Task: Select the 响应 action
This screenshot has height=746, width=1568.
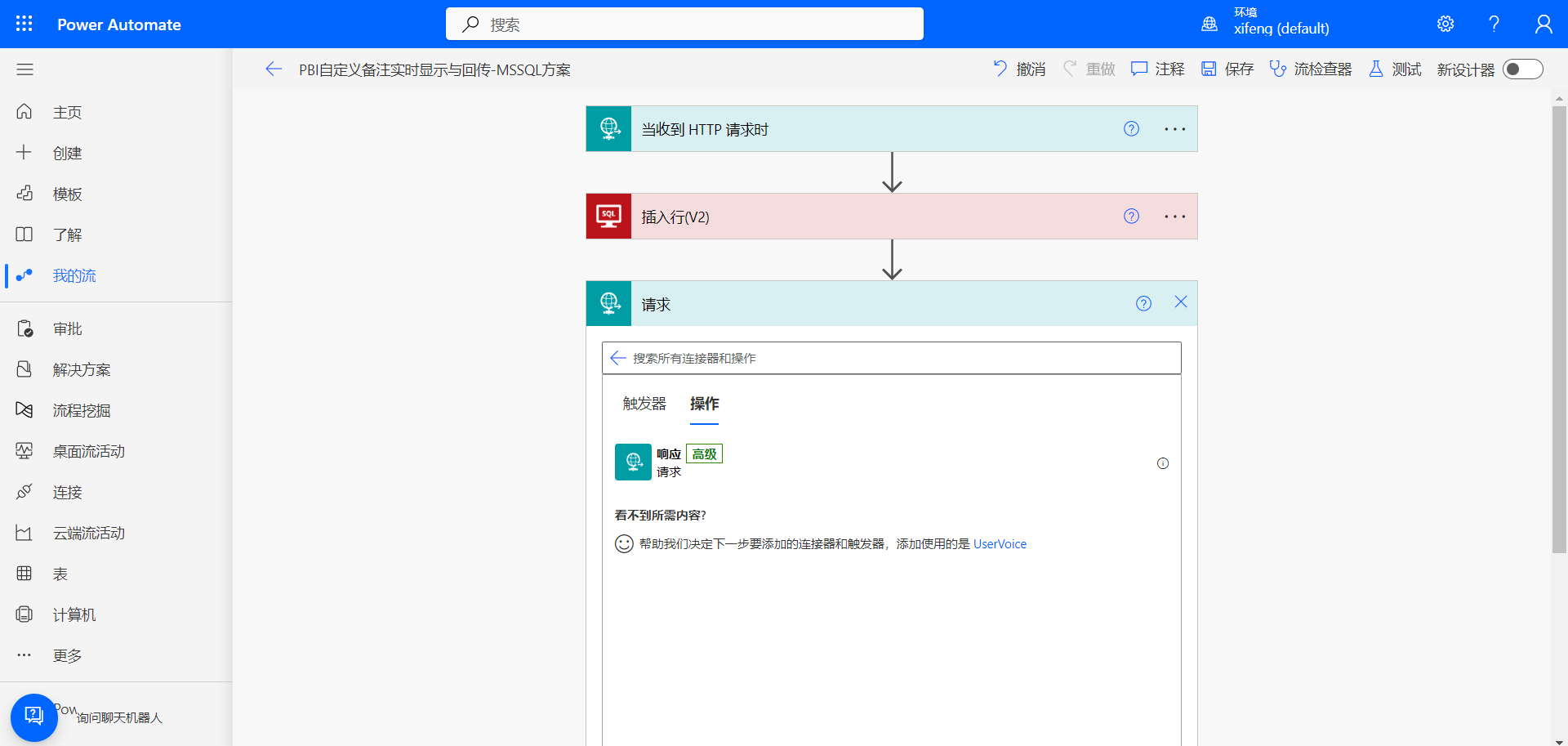Action: (x=891, y=462)
